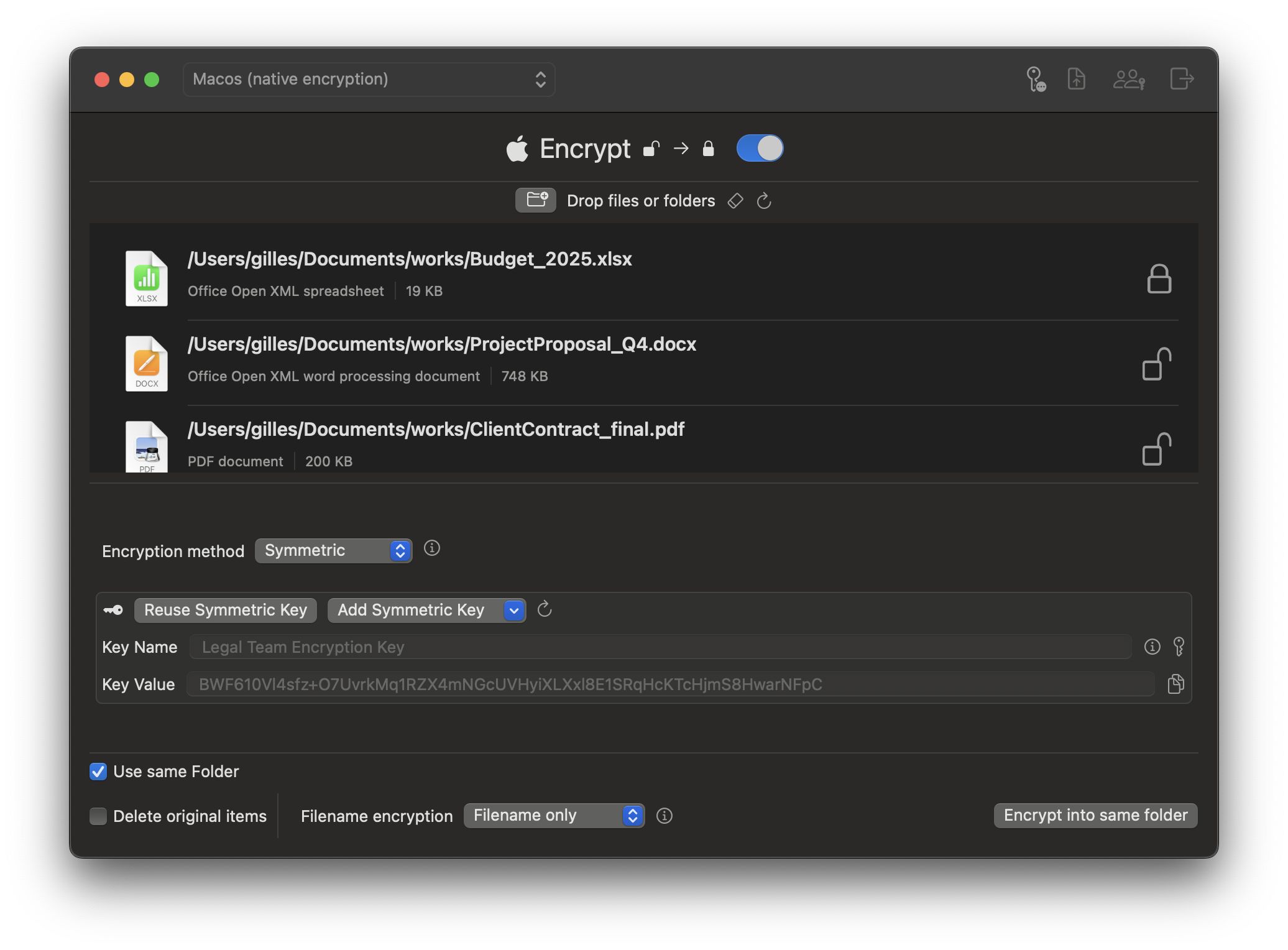
Task: Click the copy icon beside Key Value field
Action: (x=1175, y=684)
